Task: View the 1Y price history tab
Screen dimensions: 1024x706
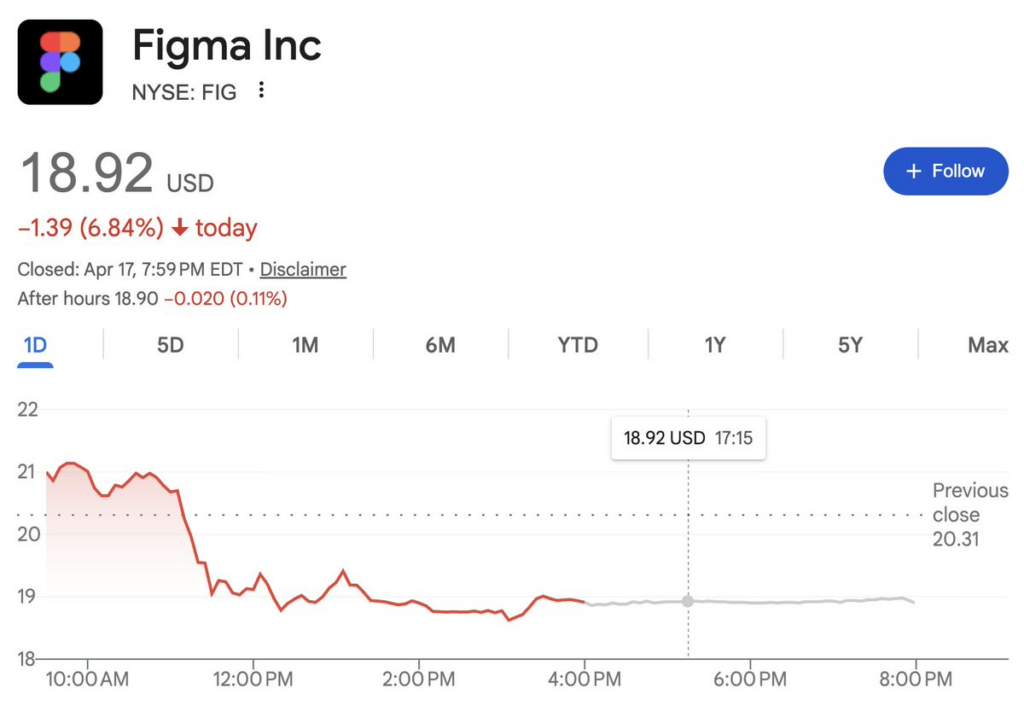Action: point(714,345)
